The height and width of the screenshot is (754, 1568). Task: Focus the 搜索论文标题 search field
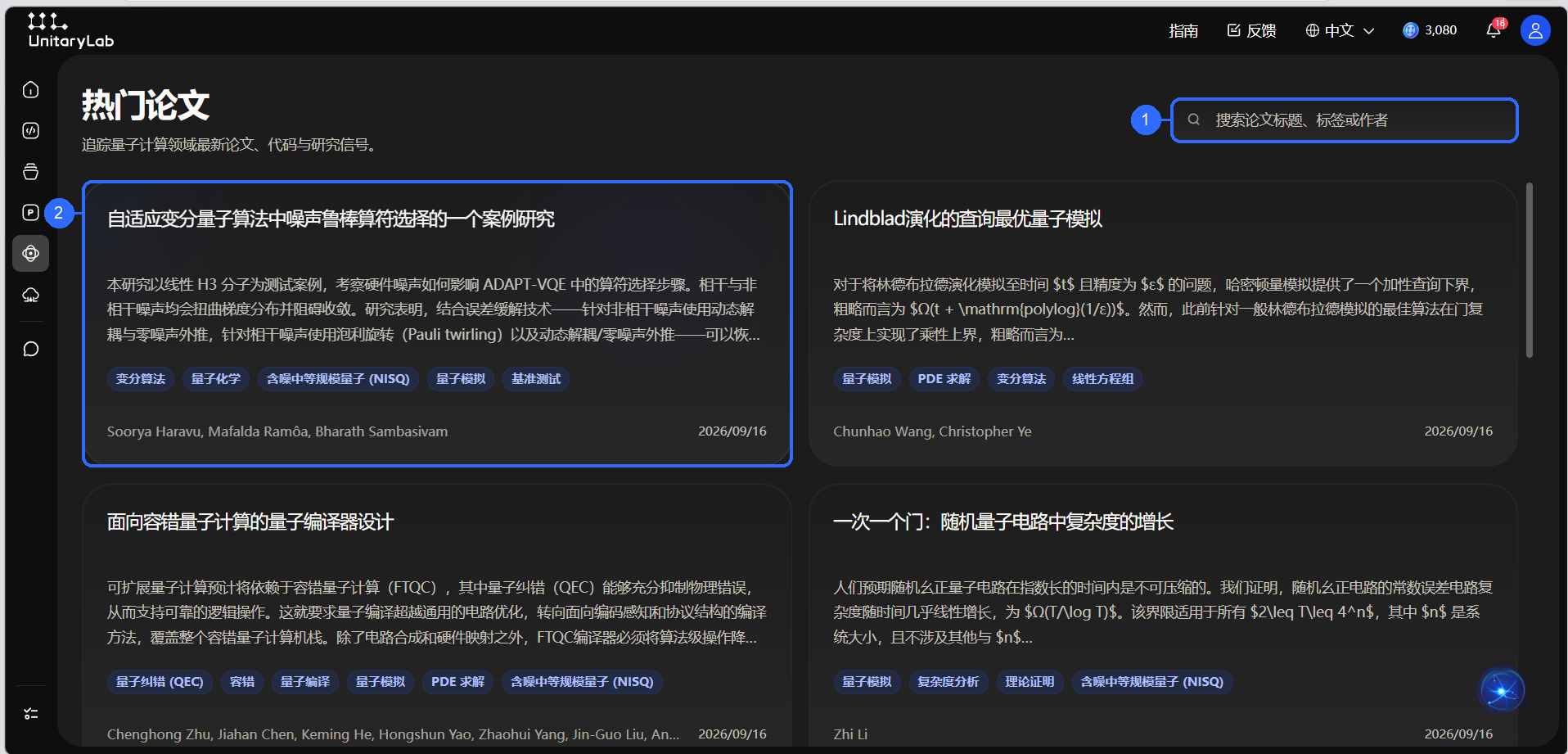click(1345, 120)
